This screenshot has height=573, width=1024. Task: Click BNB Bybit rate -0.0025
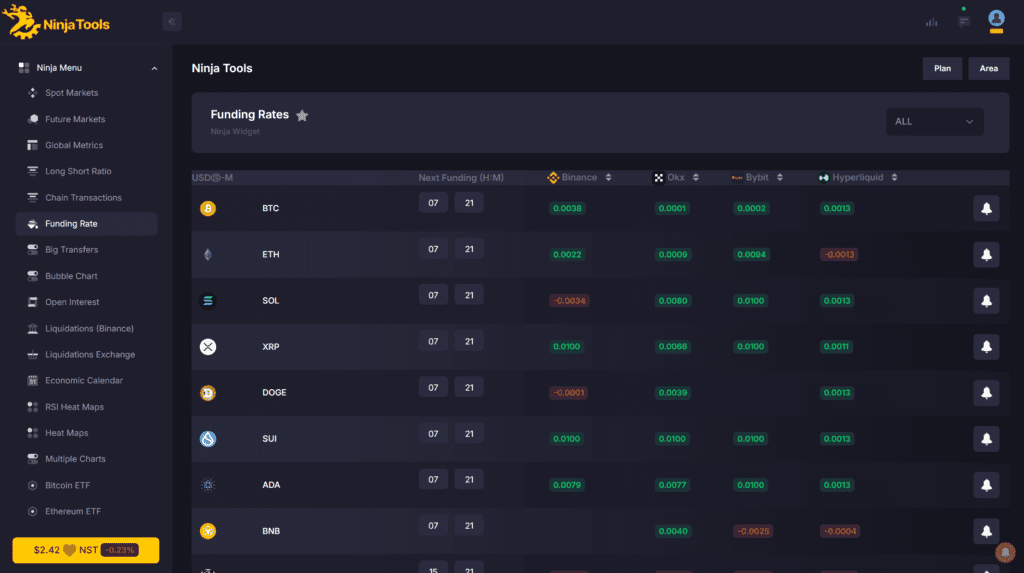752,531
